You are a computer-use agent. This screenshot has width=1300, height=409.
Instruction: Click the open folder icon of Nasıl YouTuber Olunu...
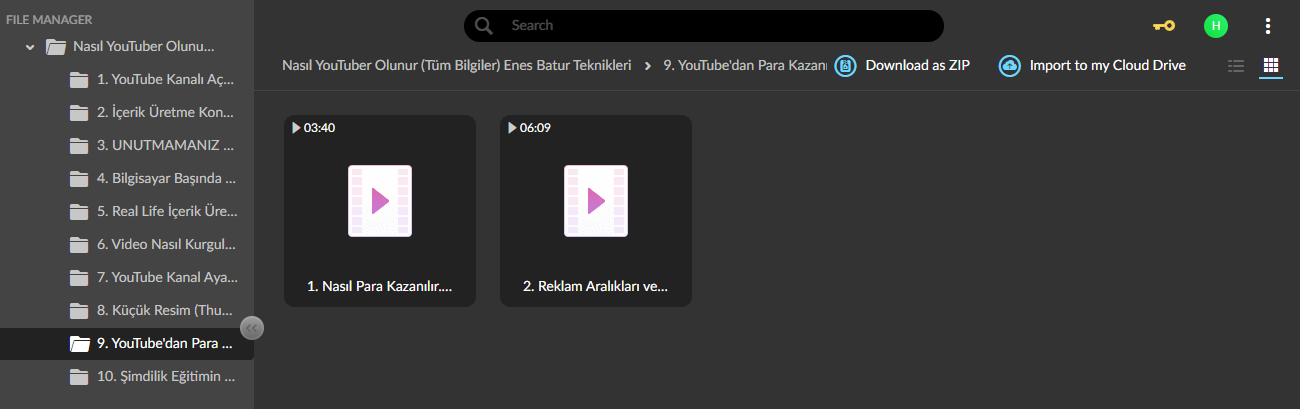[56, 47]
